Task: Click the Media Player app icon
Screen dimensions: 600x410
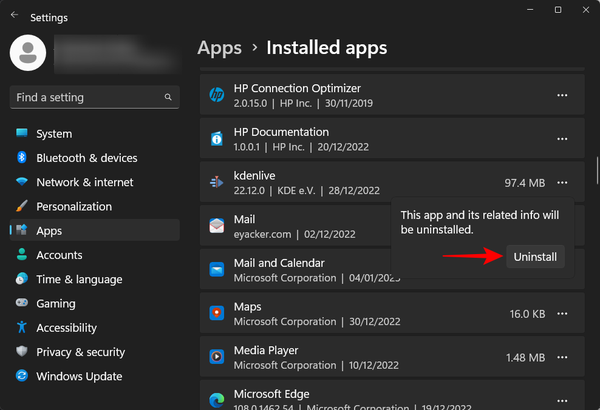Action: 217,357
